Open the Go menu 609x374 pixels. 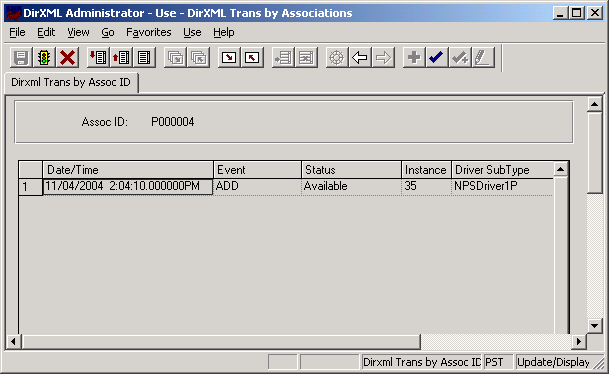pos(108,32)
